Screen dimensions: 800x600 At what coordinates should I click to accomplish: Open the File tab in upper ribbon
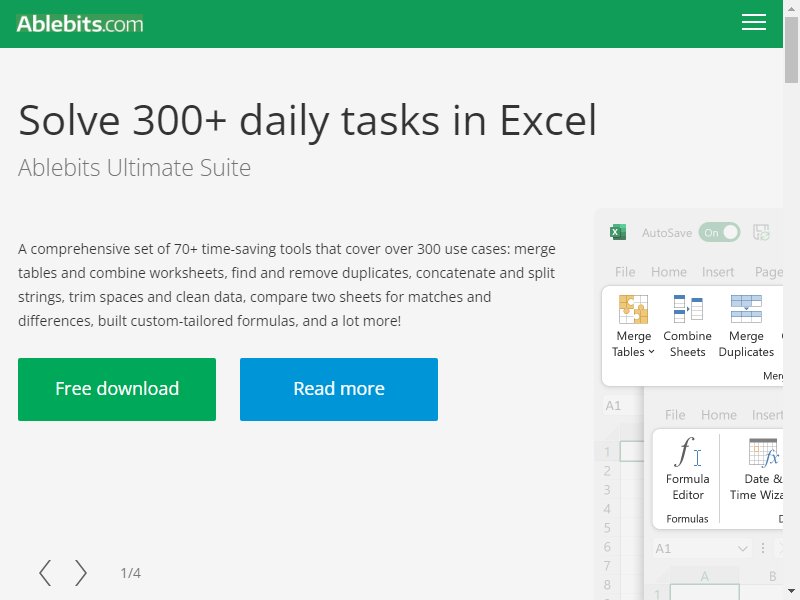pos(625,272)
